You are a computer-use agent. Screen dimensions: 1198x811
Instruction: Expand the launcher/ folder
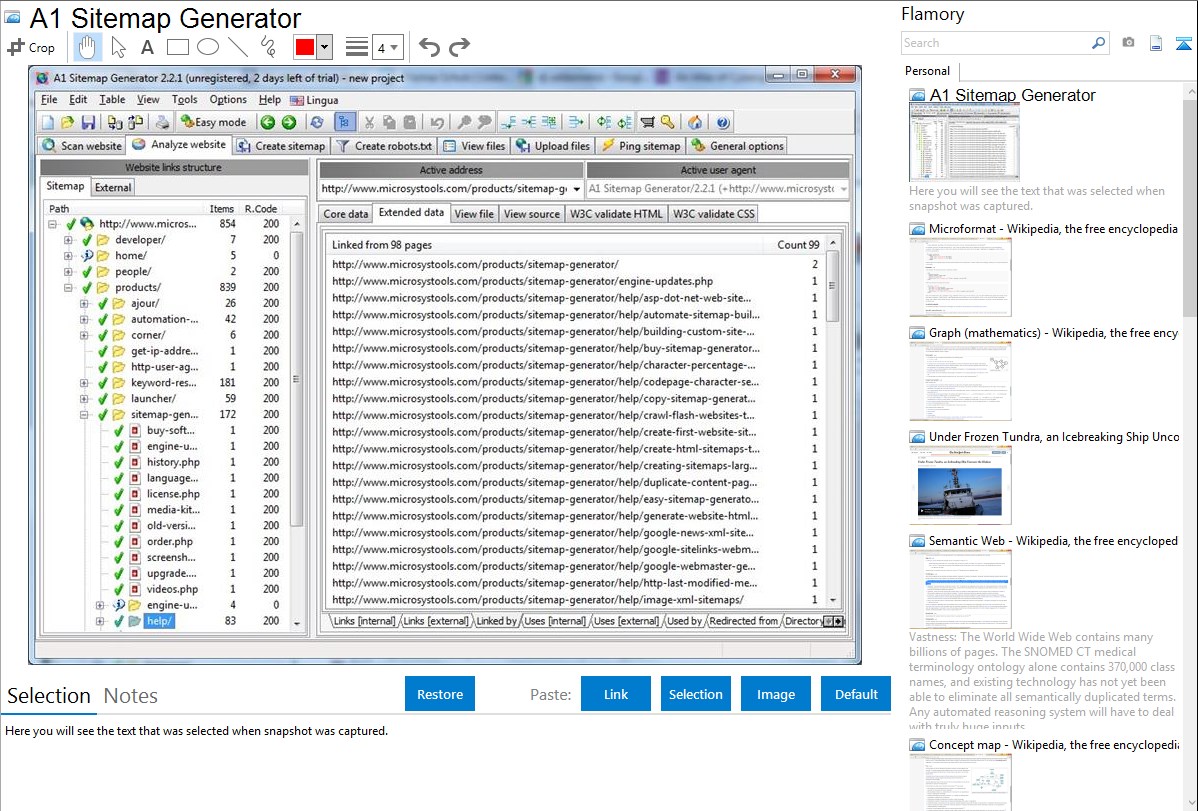[84, 399]
